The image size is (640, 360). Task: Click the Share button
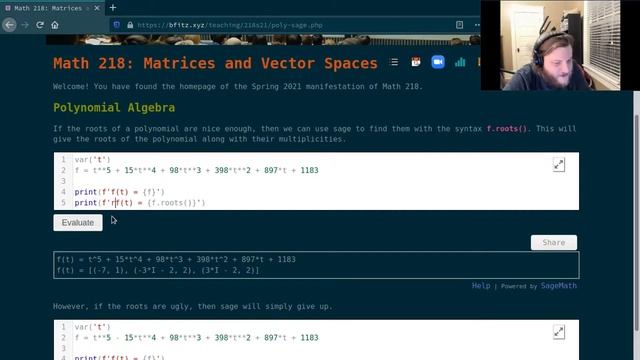pyautogui.click(x=554, y=242)
